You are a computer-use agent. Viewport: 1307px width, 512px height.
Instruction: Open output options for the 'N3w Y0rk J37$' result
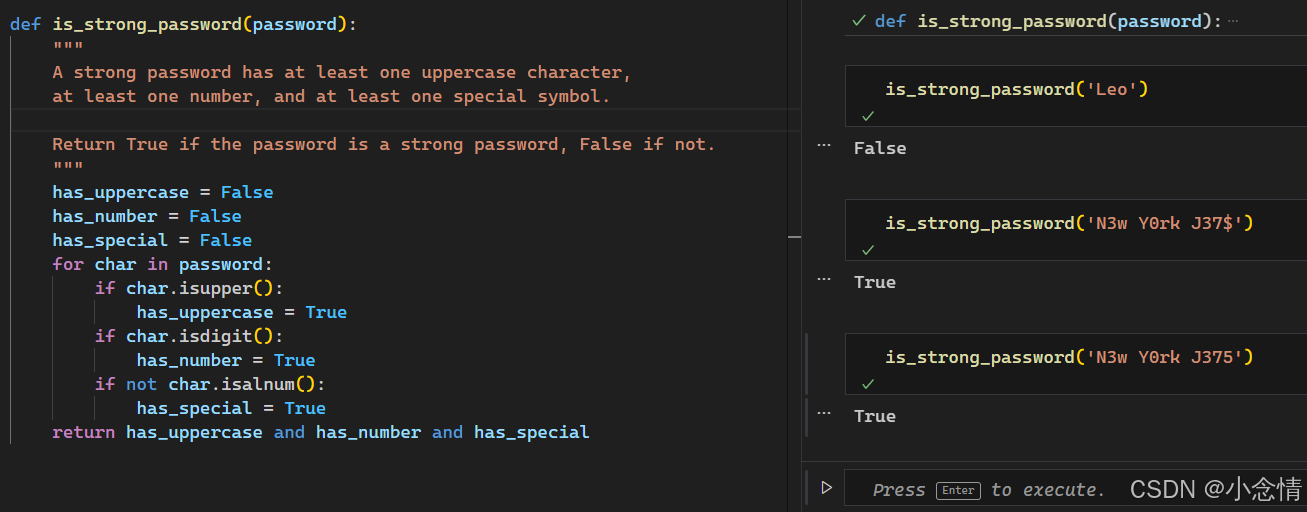tap(824, 279)
